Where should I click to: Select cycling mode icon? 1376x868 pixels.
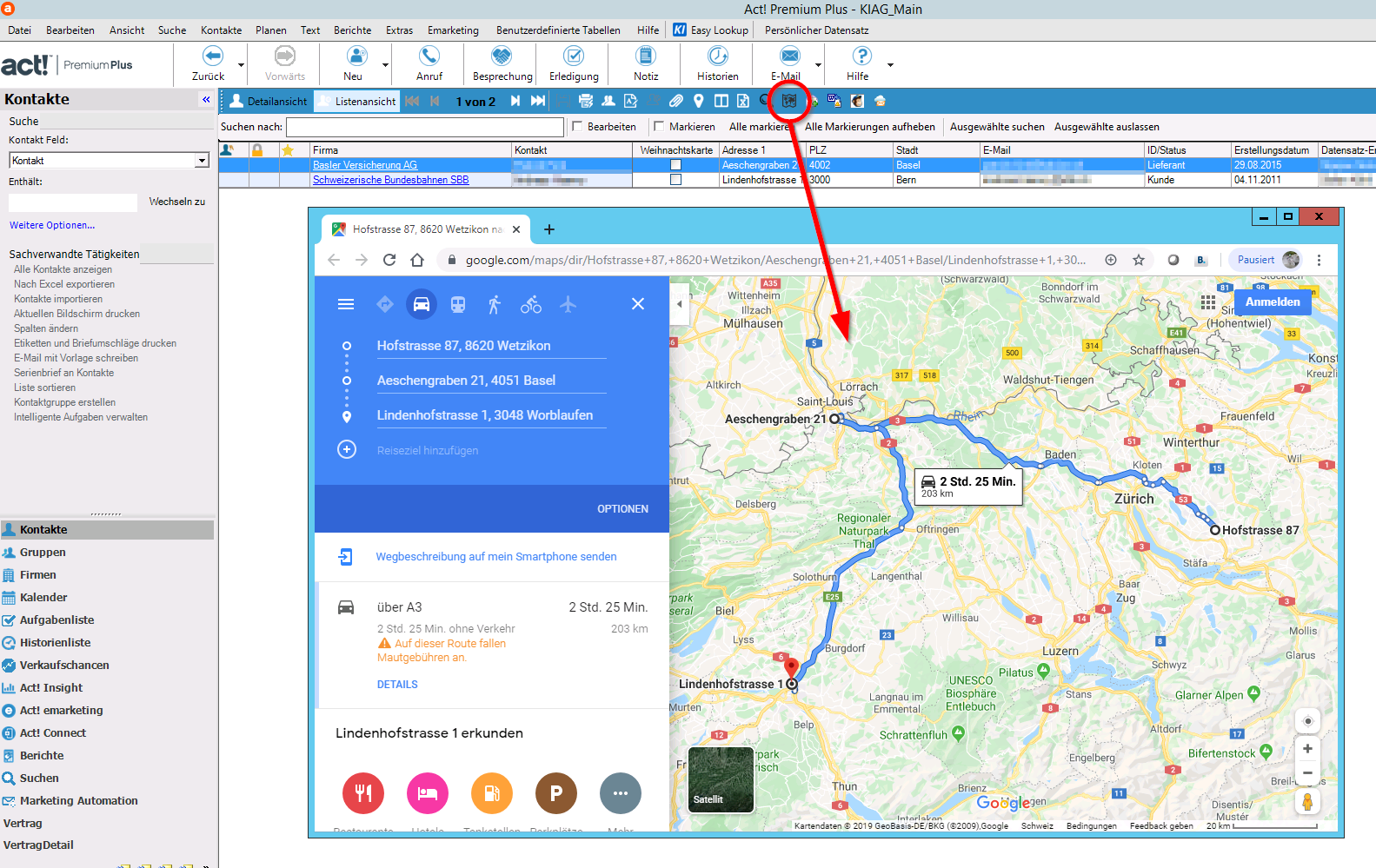531,304
